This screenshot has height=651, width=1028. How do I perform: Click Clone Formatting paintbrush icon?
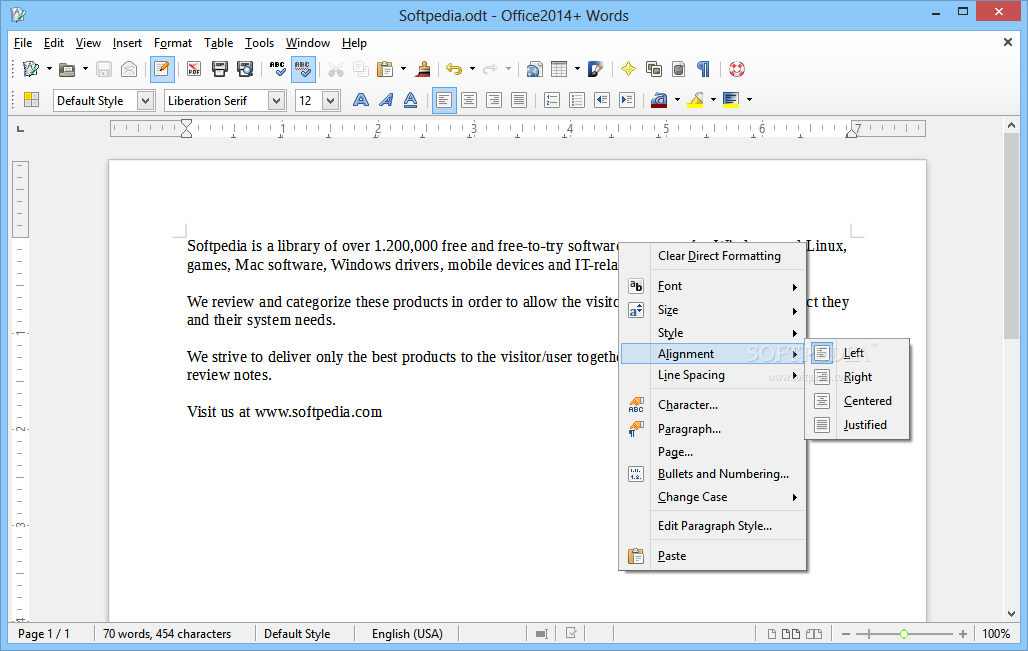[x=424, y=69]
